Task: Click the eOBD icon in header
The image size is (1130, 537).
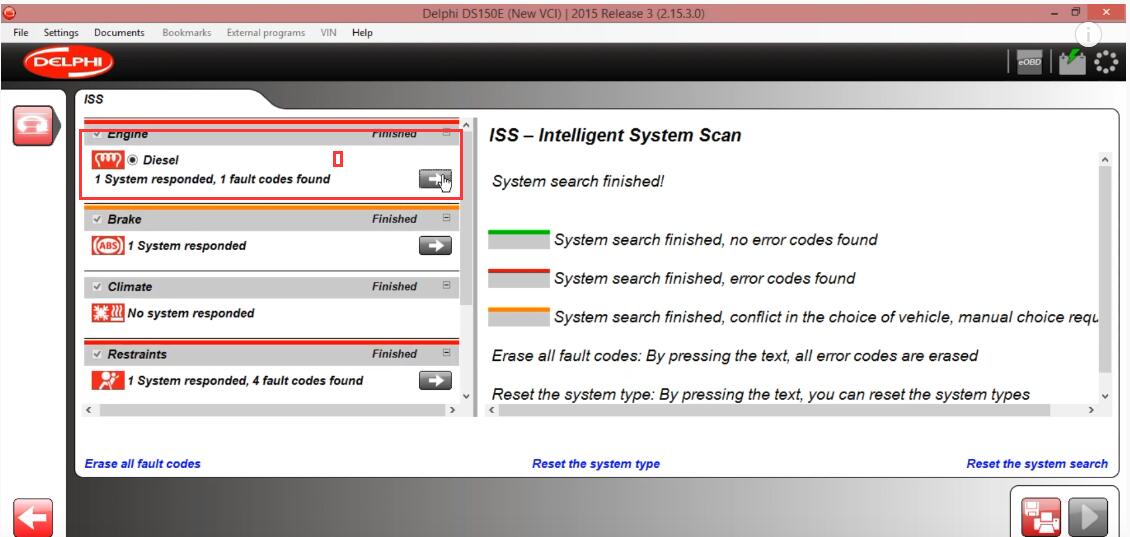Action: [x=1029, y=63]
